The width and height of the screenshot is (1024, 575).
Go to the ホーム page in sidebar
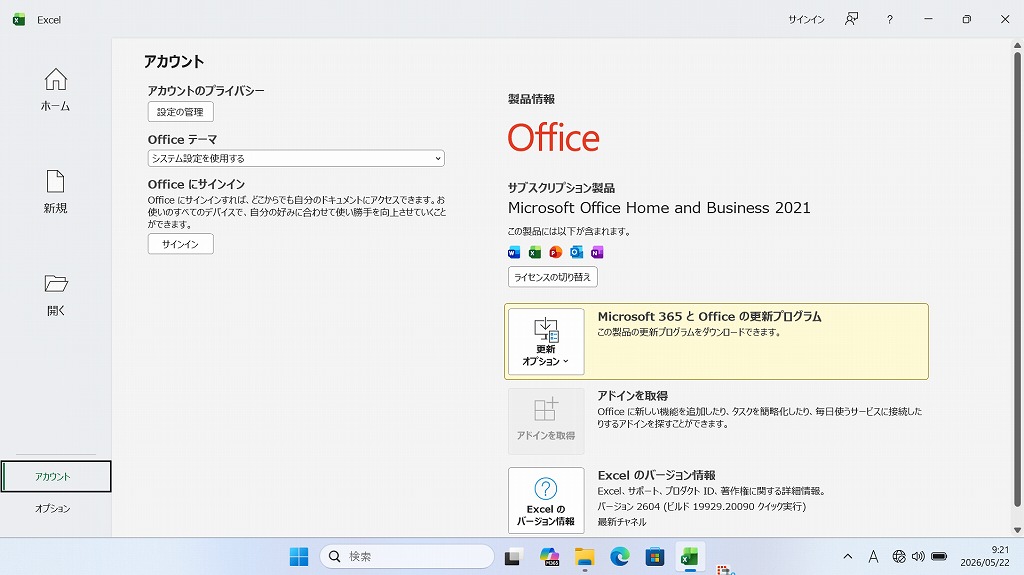[x=56, y=90]
